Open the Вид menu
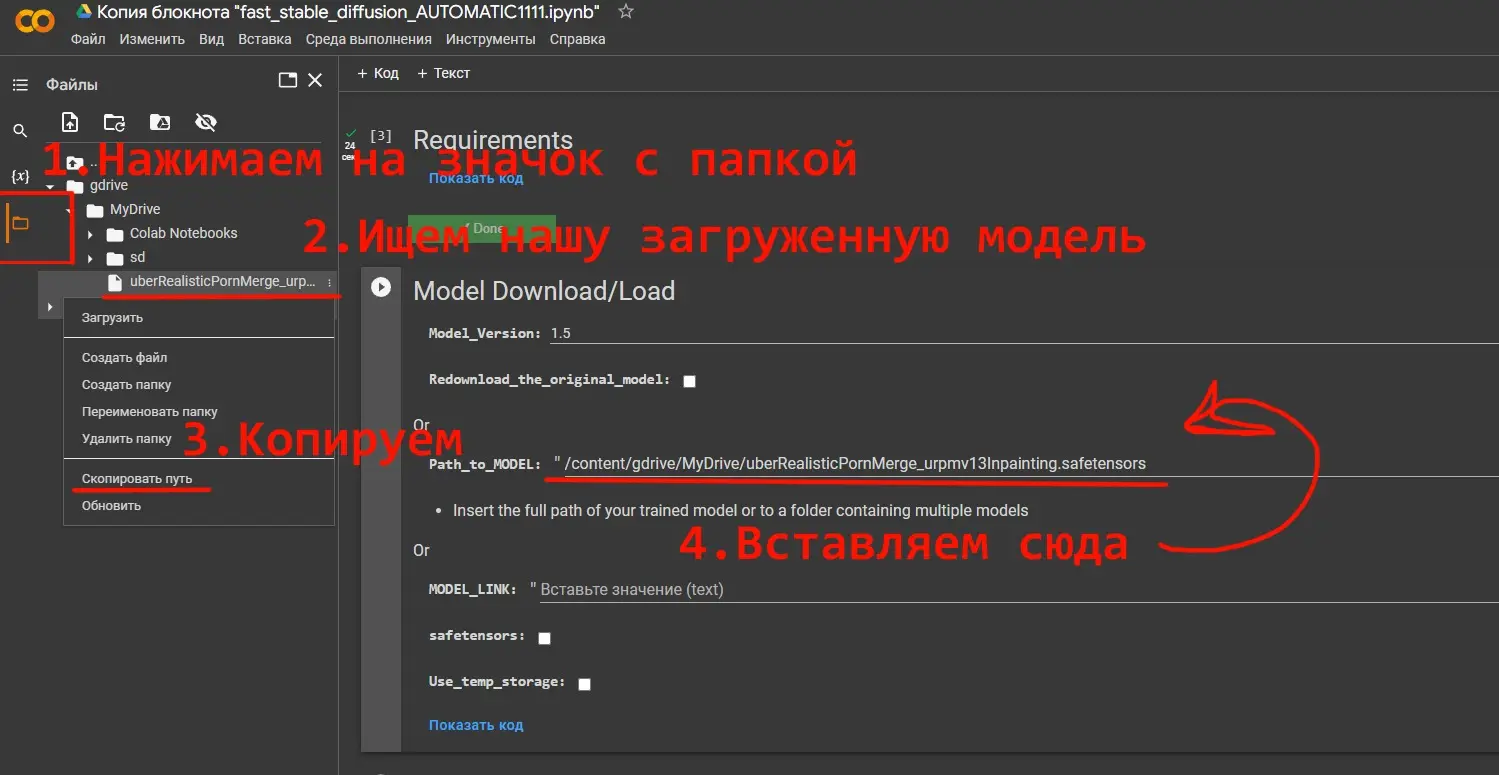This screenshot has height=775, width=1499. pyautogui.click(x=211, y=39)
